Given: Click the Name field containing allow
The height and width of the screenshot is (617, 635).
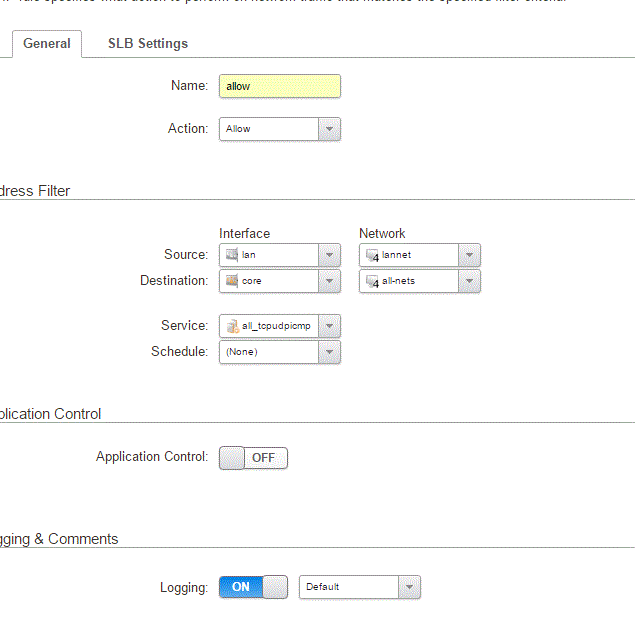Looking at the screenshot, I should (280, 86).
